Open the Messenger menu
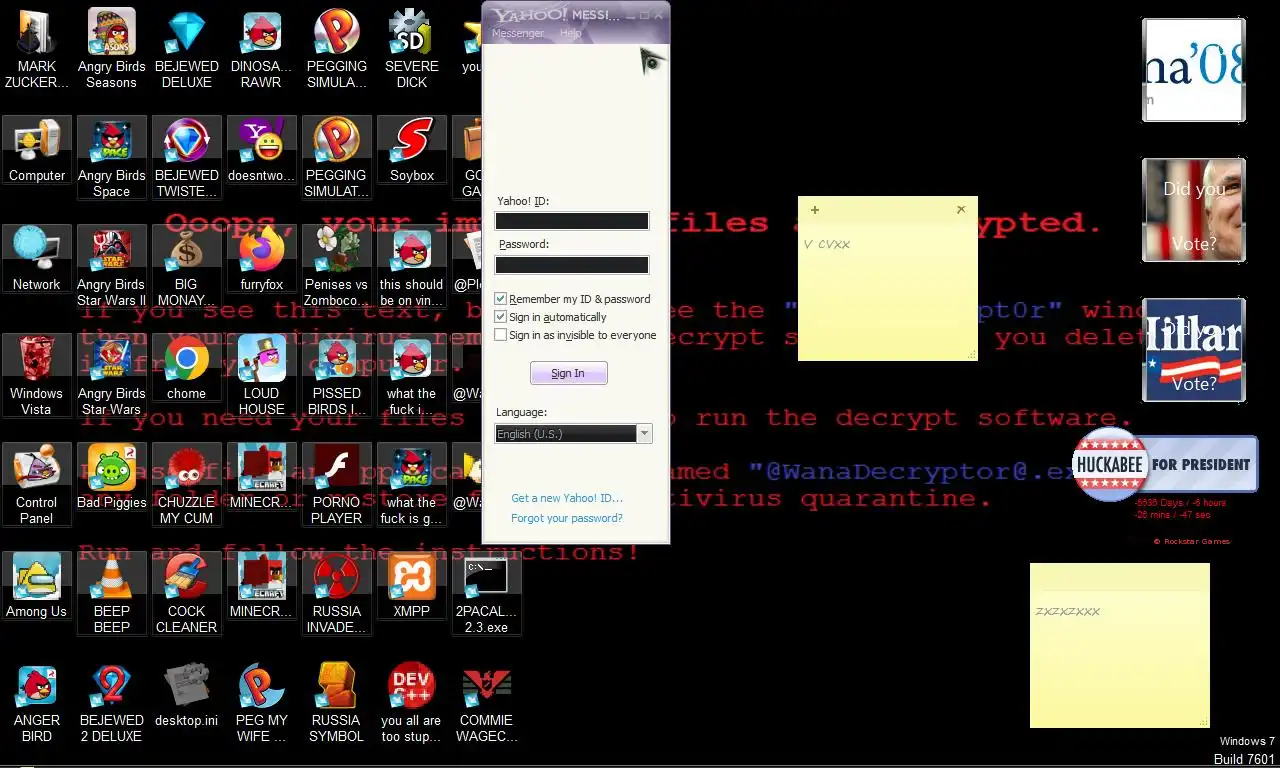 click(x=518, y=33)
